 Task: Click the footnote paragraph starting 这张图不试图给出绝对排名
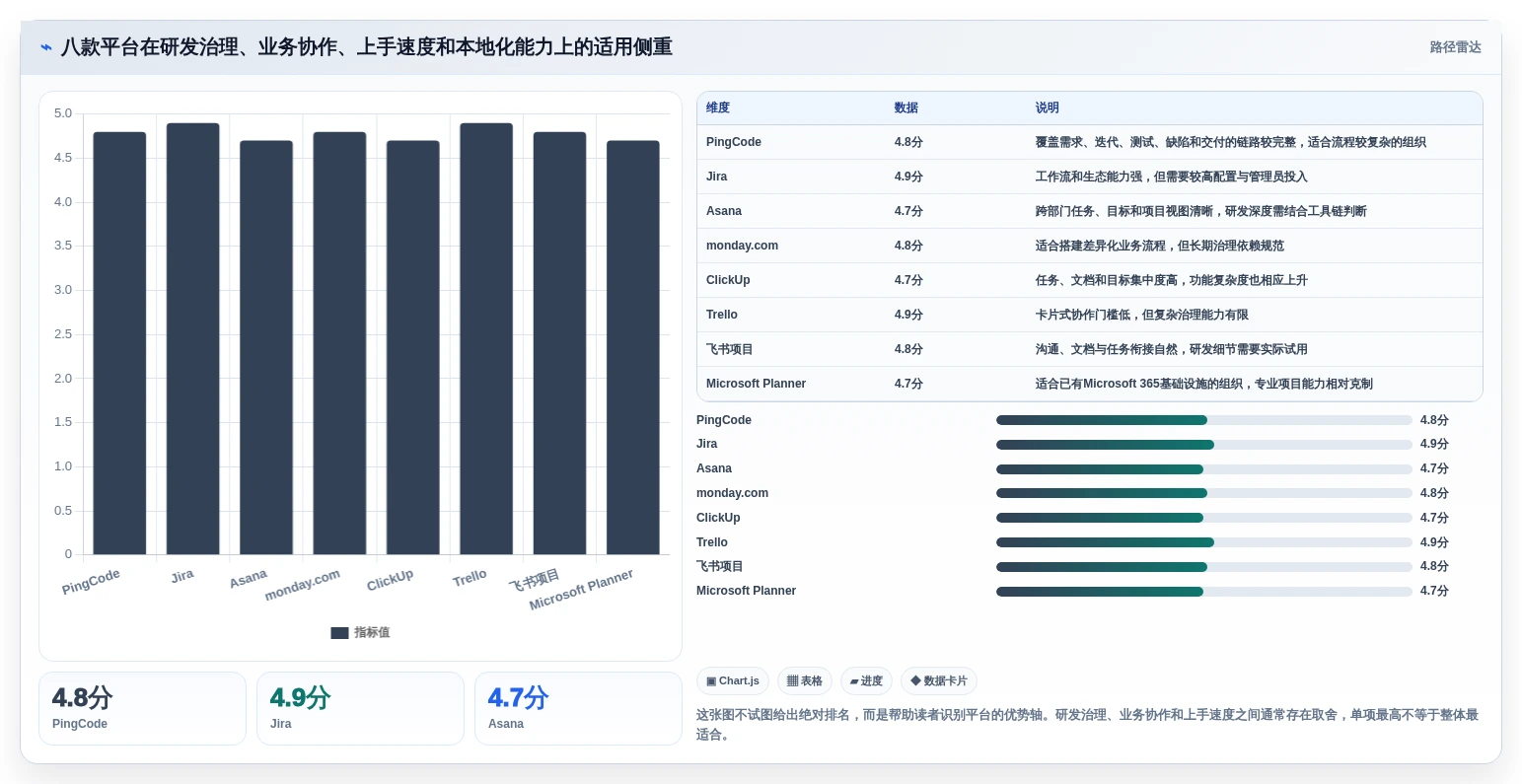(1087, 725)
